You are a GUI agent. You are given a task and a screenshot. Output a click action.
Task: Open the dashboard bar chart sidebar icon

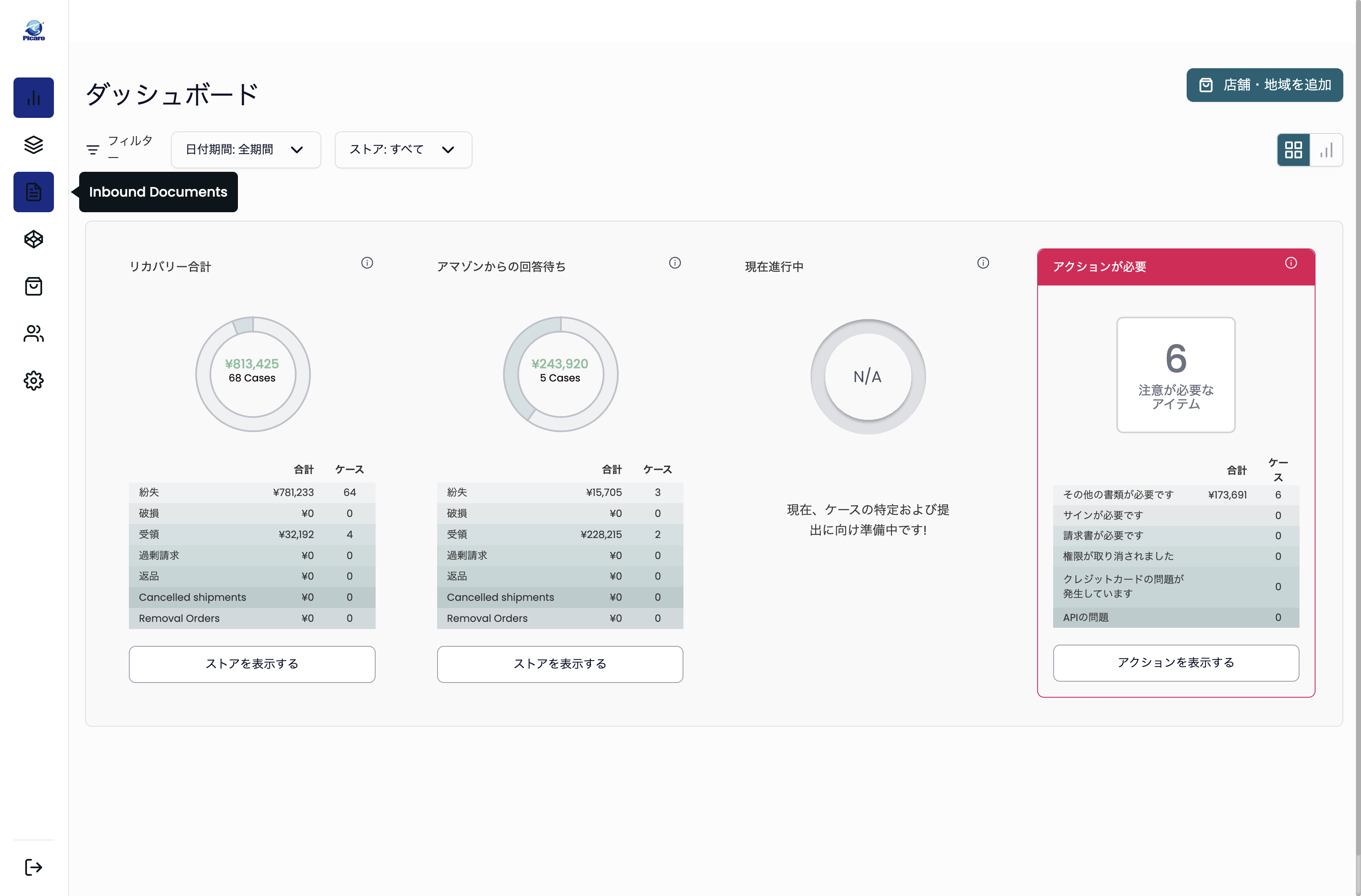click(x=34, y=98)
